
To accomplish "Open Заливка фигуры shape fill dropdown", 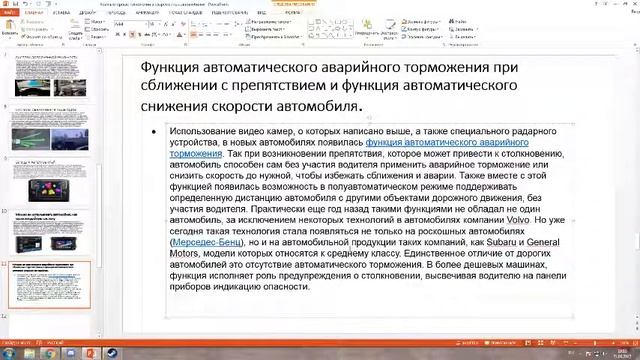I will (421, 21).
